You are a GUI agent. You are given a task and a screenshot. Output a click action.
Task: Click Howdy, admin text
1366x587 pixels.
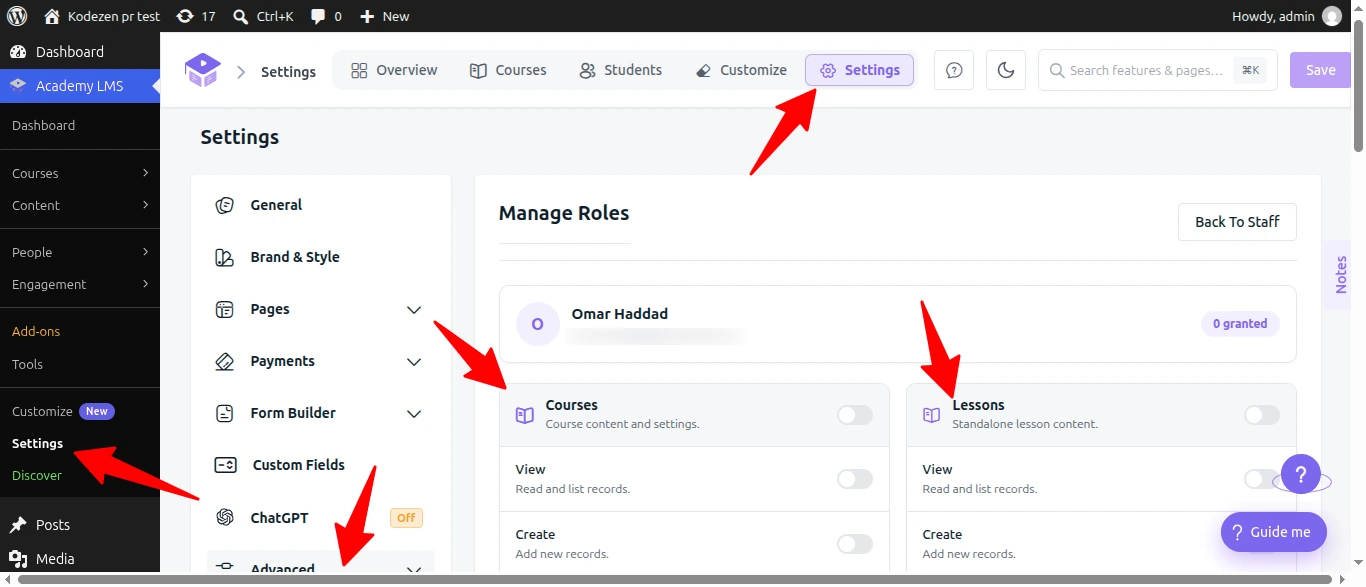(1273, 16)
